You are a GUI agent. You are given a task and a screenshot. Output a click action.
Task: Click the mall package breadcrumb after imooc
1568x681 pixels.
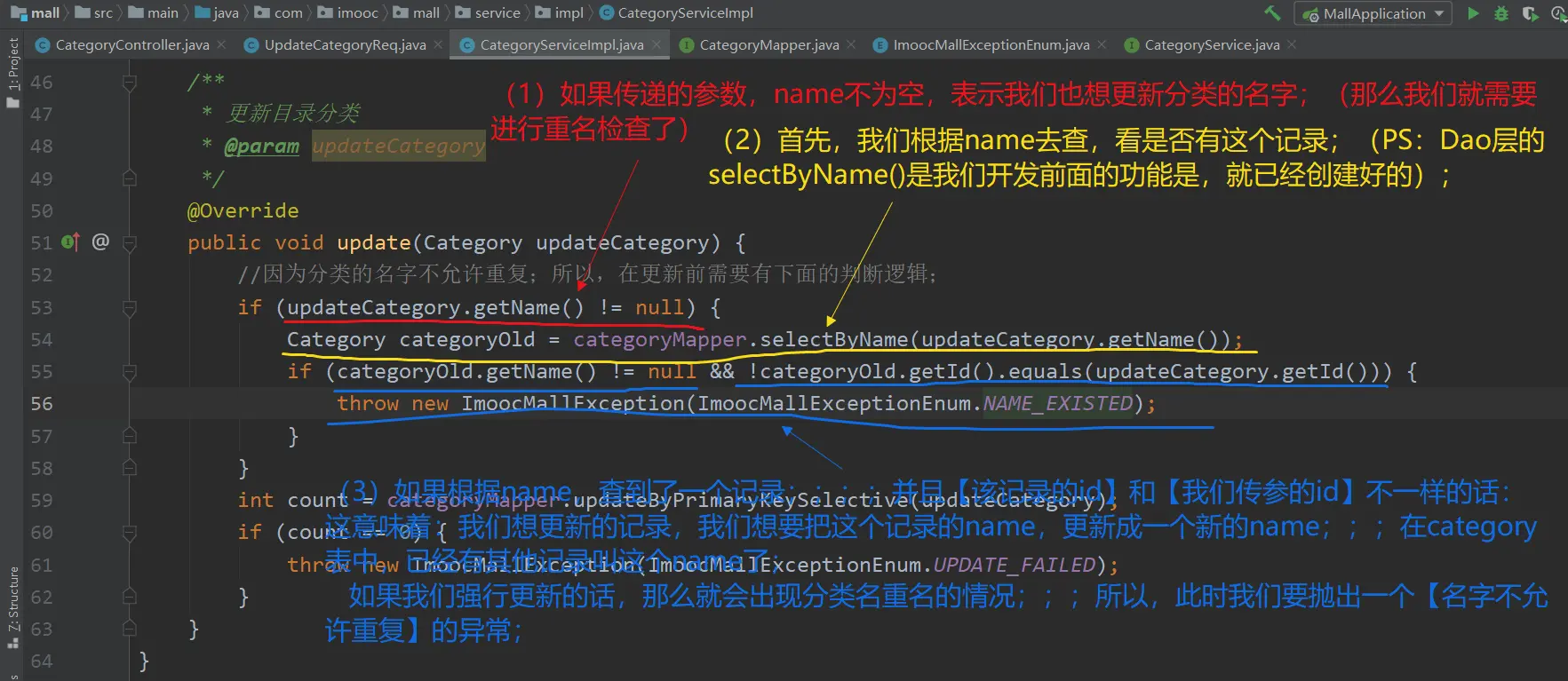(x=417, y=13)
